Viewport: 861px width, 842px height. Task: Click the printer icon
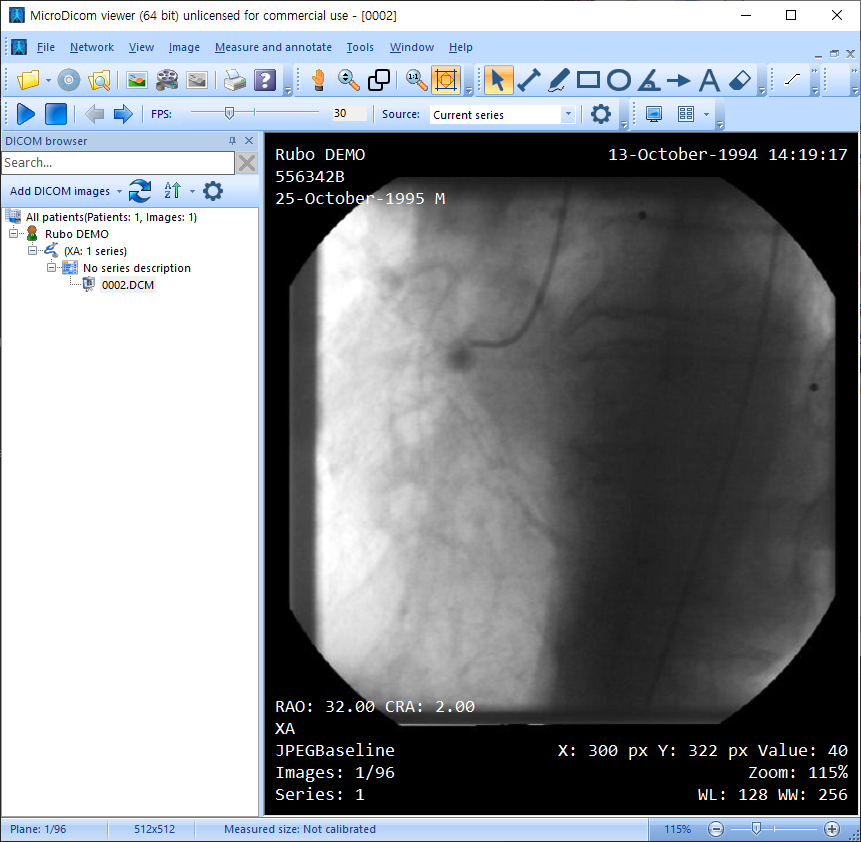point(235,80)
